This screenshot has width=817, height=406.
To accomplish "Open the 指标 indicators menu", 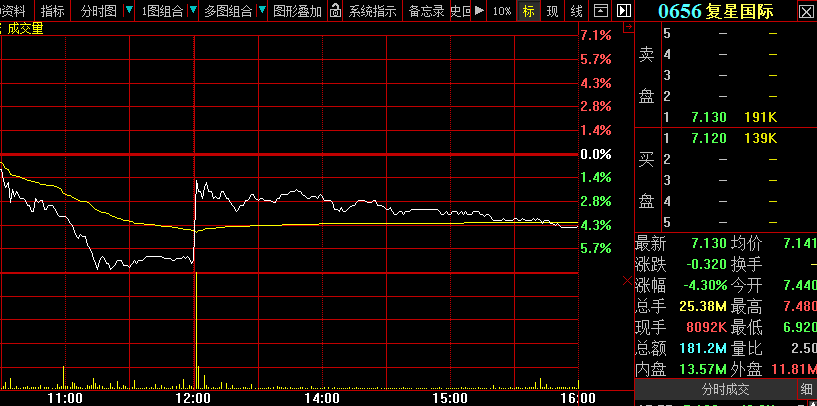I will coord(53,11).
